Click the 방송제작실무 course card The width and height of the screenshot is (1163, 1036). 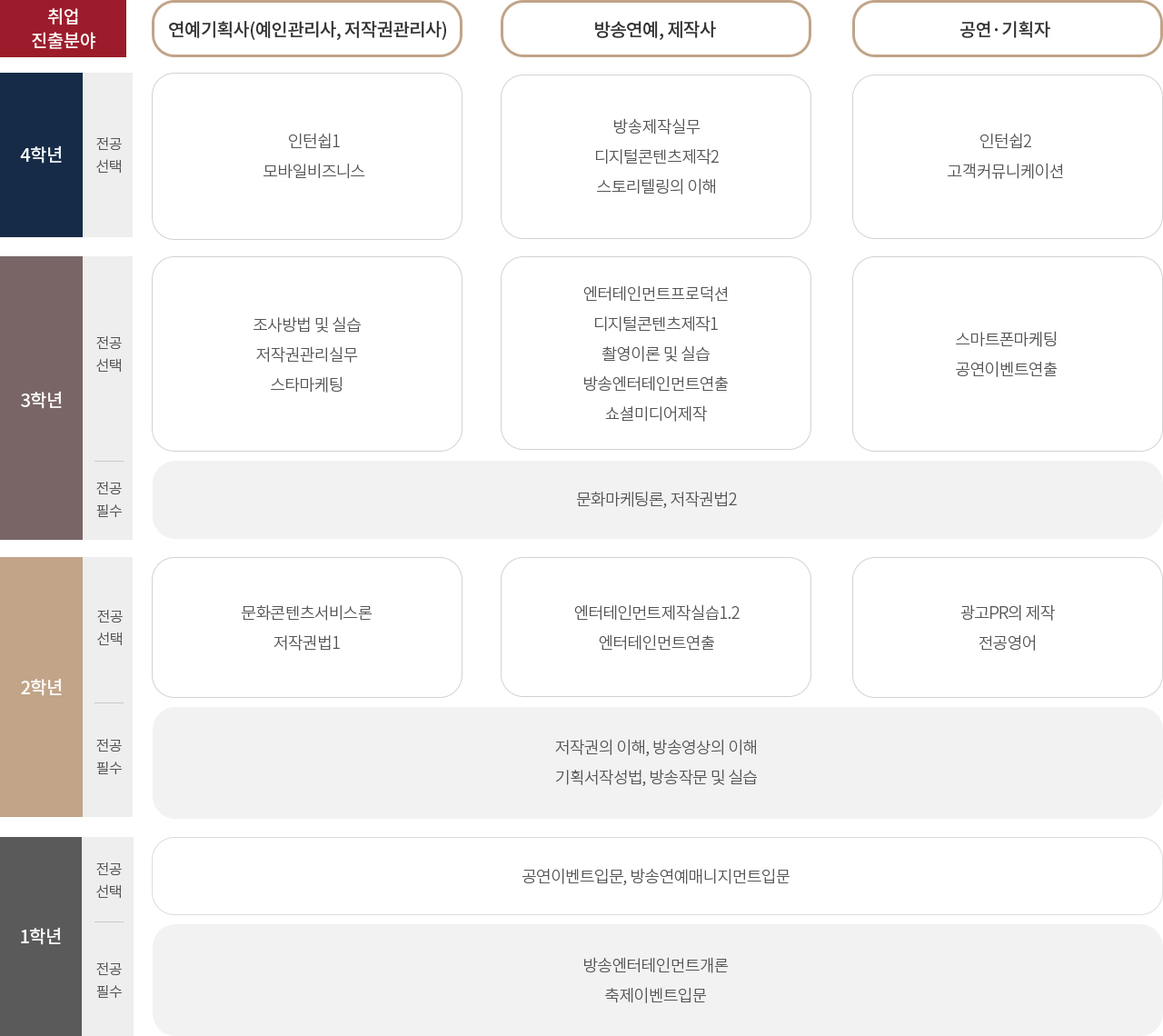coord(655,155)
